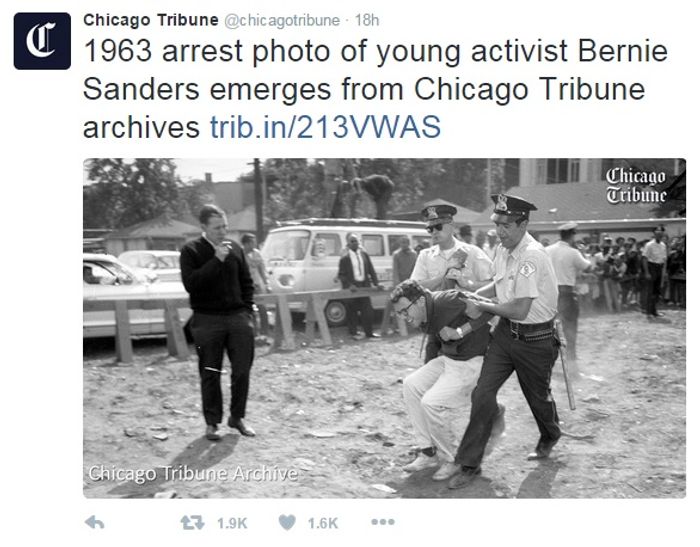This screenshot has height=547, width=700.
Task: Open the three-dot more options menu
Action: (383, 522)
